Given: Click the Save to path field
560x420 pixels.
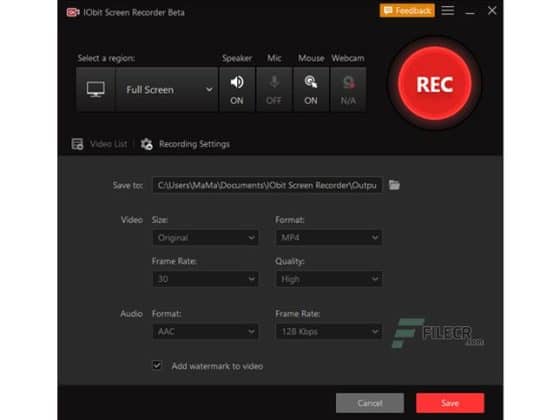Looking at the screenshot, I should (267, 185).
